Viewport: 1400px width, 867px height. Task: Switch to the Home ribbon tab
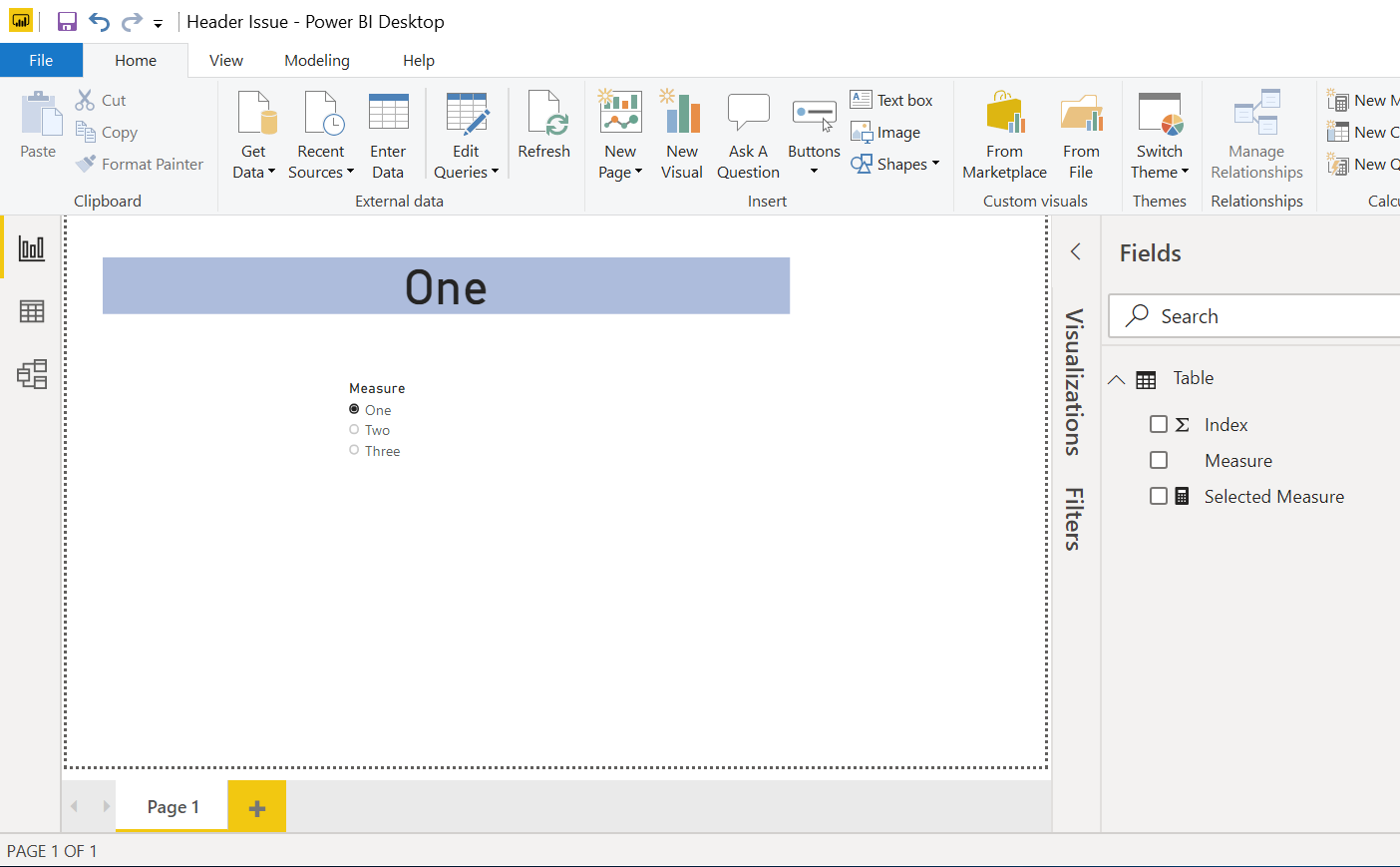point(136,61)
